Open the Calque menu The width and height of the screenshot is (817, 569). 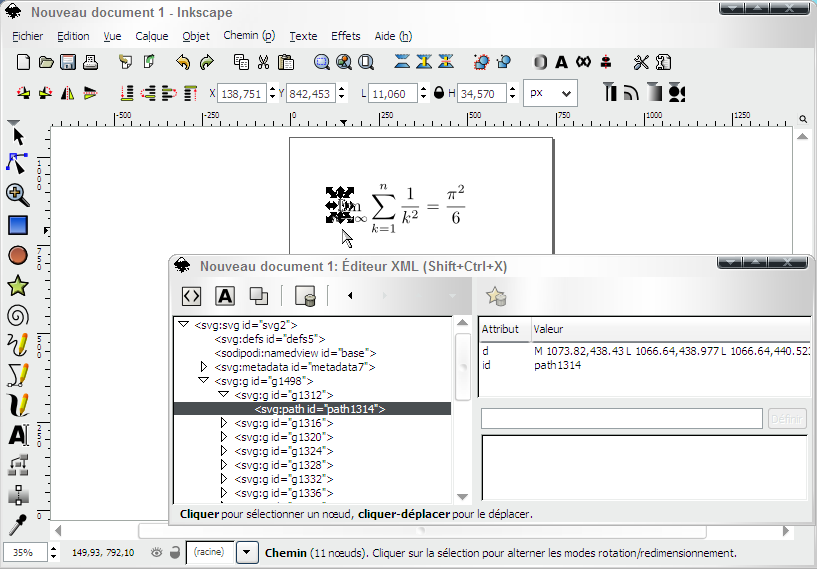[x=152, y=36]
